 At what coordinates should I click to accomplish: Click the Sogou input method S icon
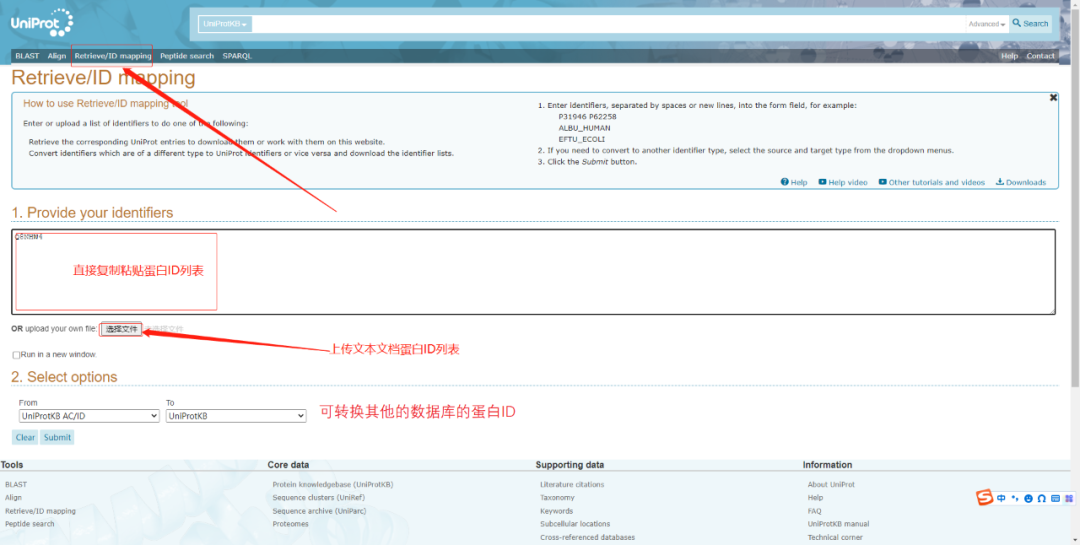pyautogui.click(x=985, y=498)
